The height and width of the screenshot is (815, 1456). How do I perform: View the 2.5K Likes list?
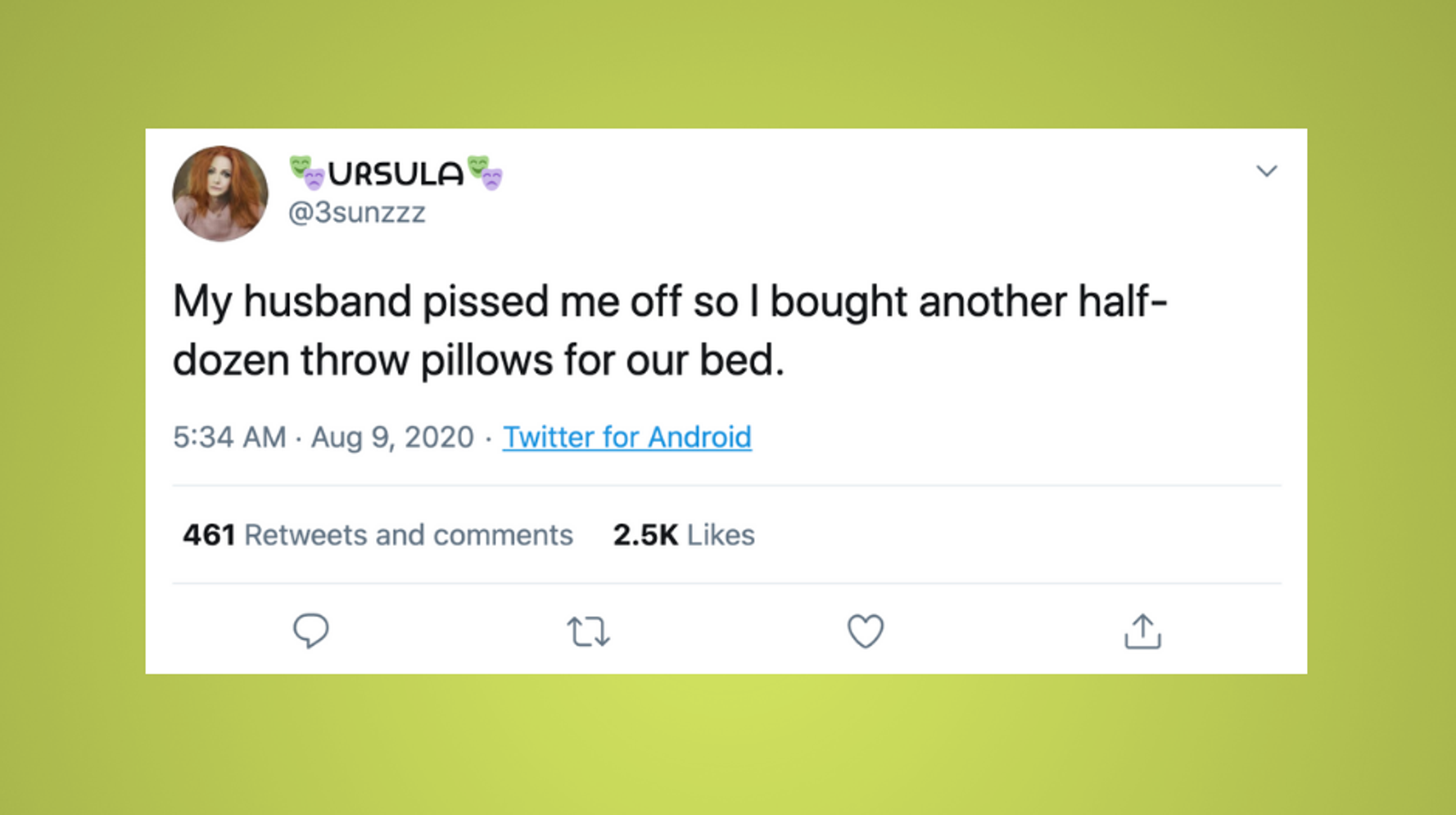(x=684, y=535)
